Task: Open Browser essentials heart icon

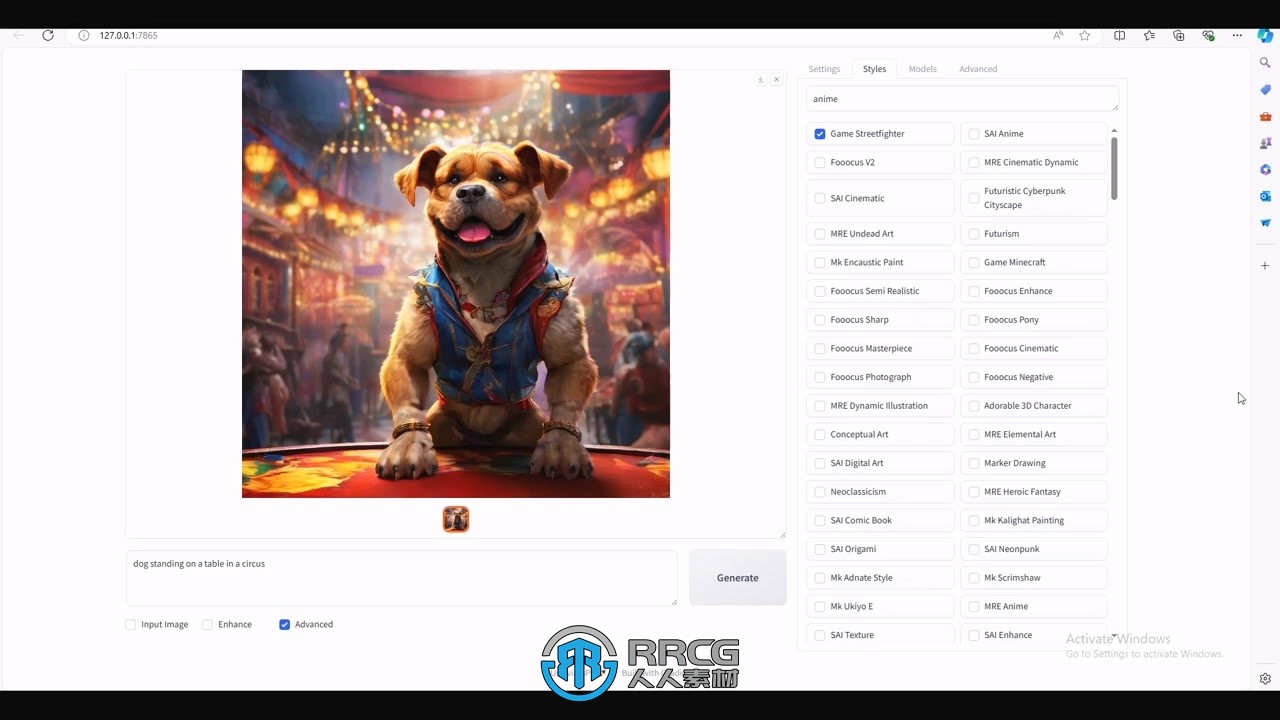Action: [1208, 35]
